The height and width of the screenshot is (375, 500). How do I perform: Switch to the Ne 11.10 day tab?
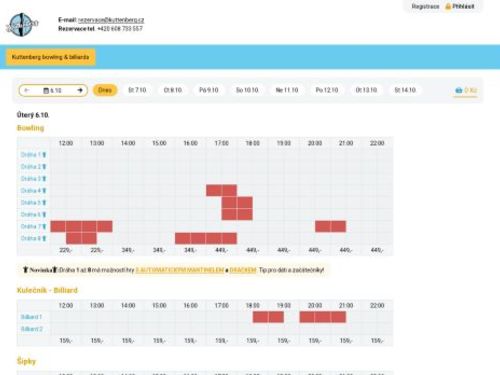(287, 90)
